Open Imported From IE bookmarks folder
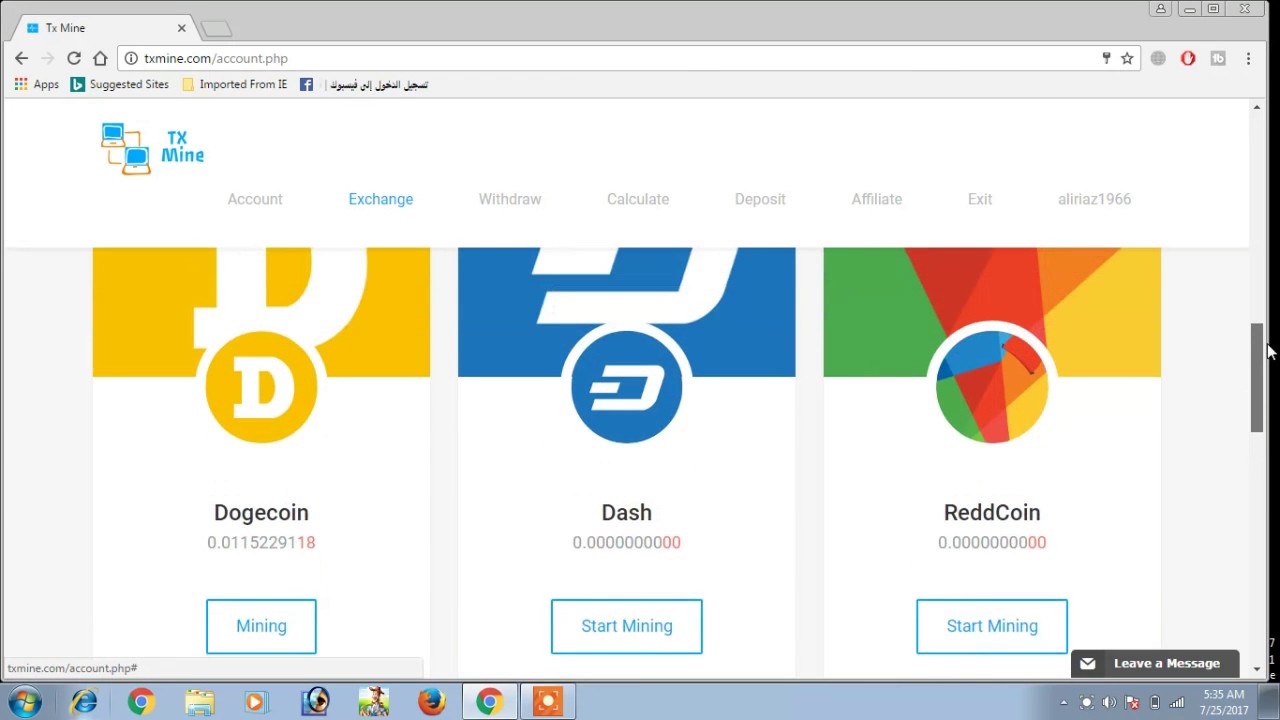The height and width of the screenshot is (720, 1280). point(235,85)
